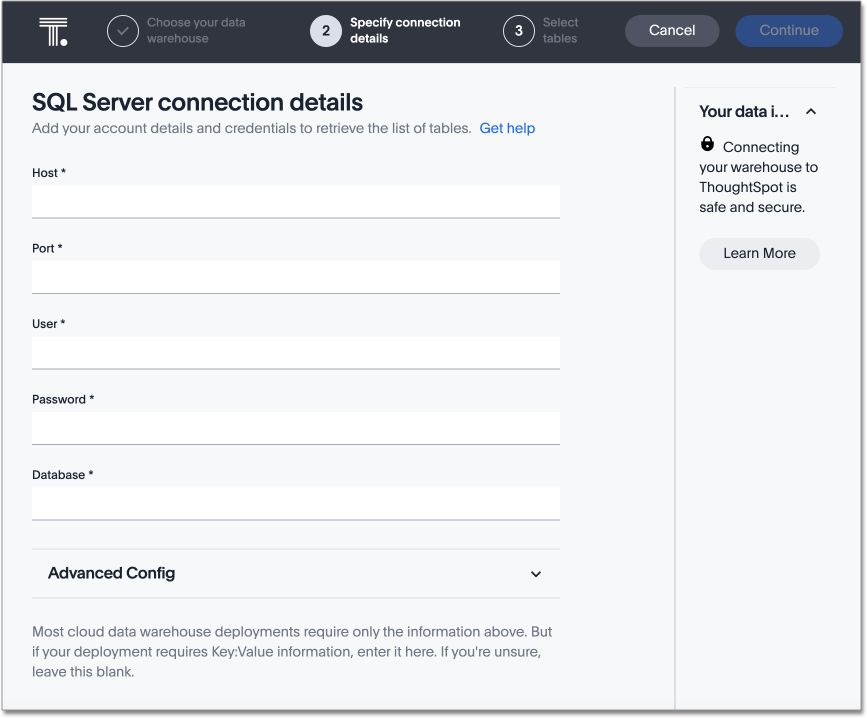The image size is (867, 718).
Task: Focus the Port input field
Action: tap(296, 277)
